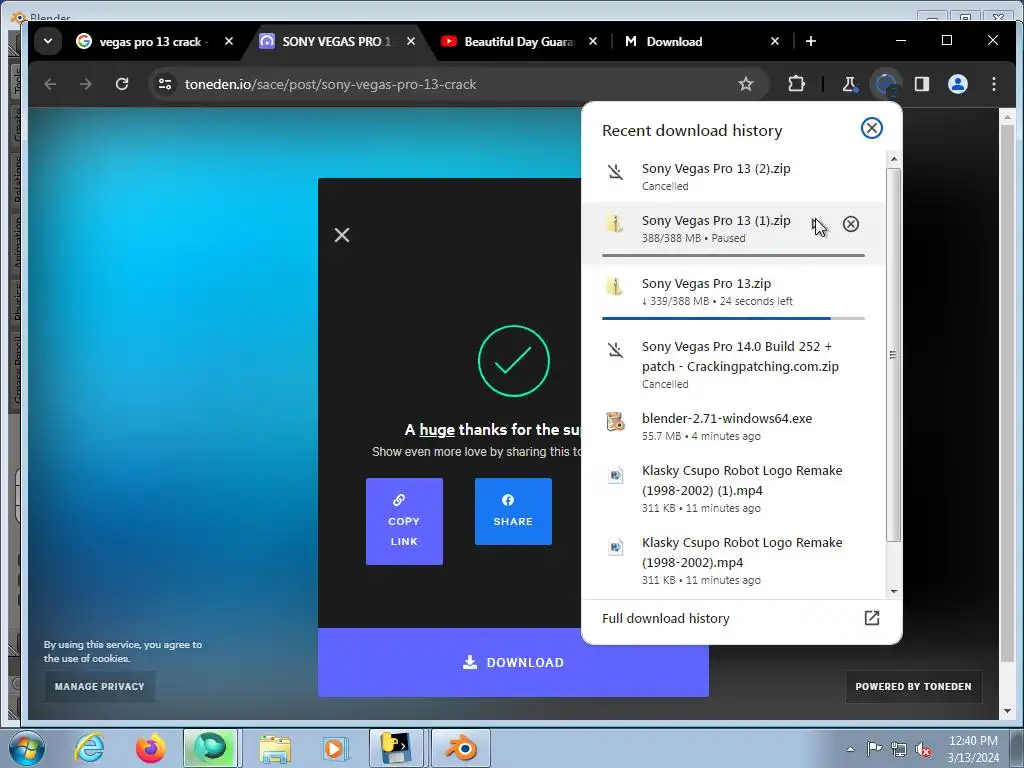
Task: Click the Downloads toolbar button
Action: click(886, 84)
